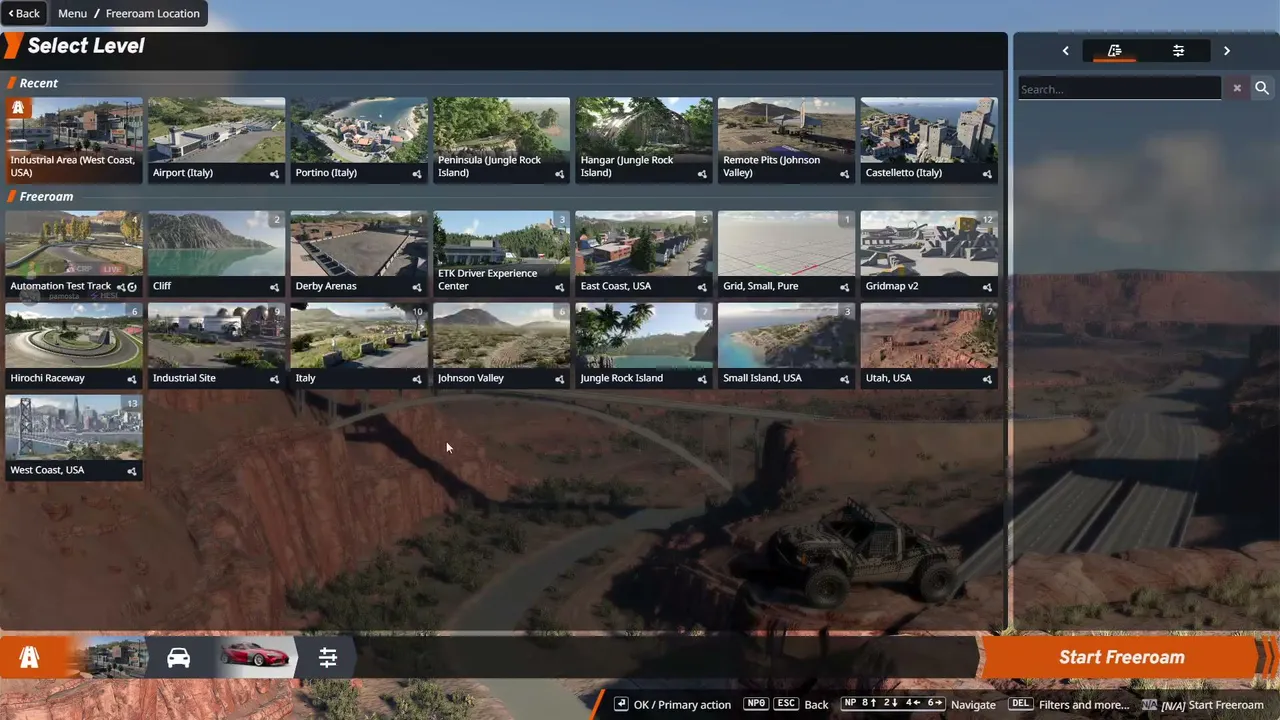
Task: Select recent level Industrial Area (West Coast, USA)
Action: [74, 140]
